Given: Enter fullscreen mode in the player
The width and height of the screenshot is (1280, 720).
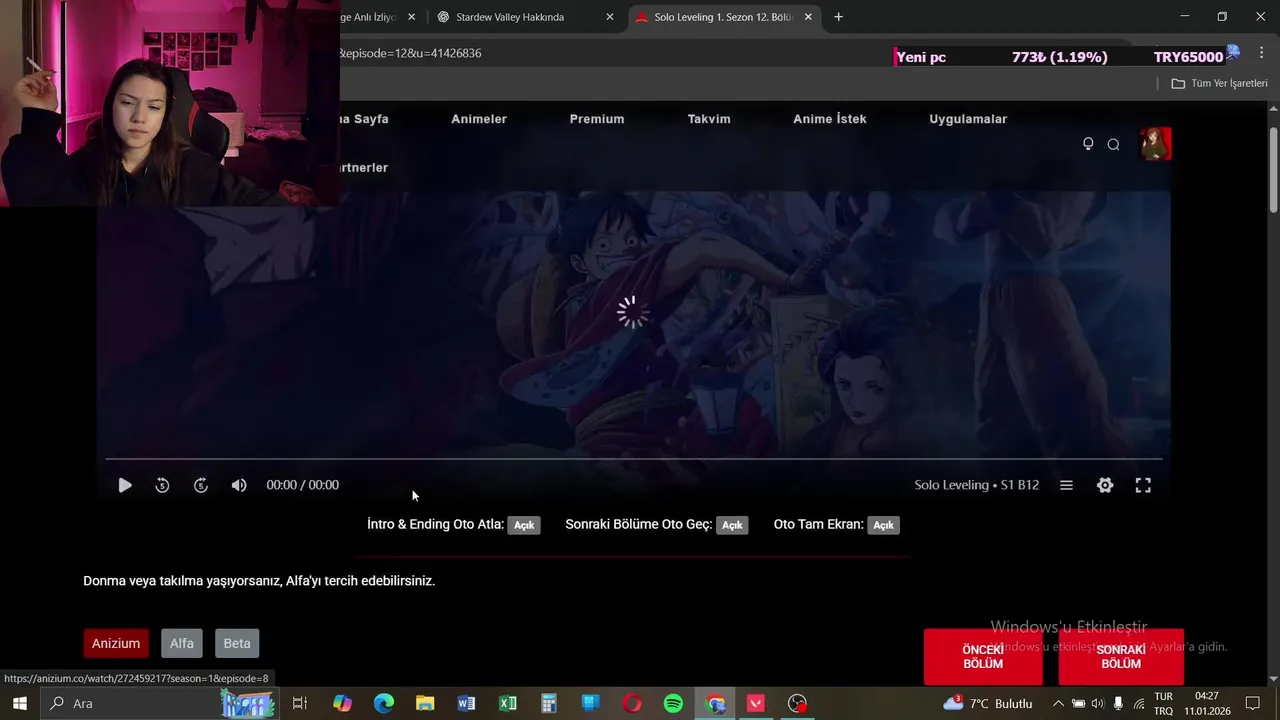Looking at the screenshot, I should point(1143,485).
